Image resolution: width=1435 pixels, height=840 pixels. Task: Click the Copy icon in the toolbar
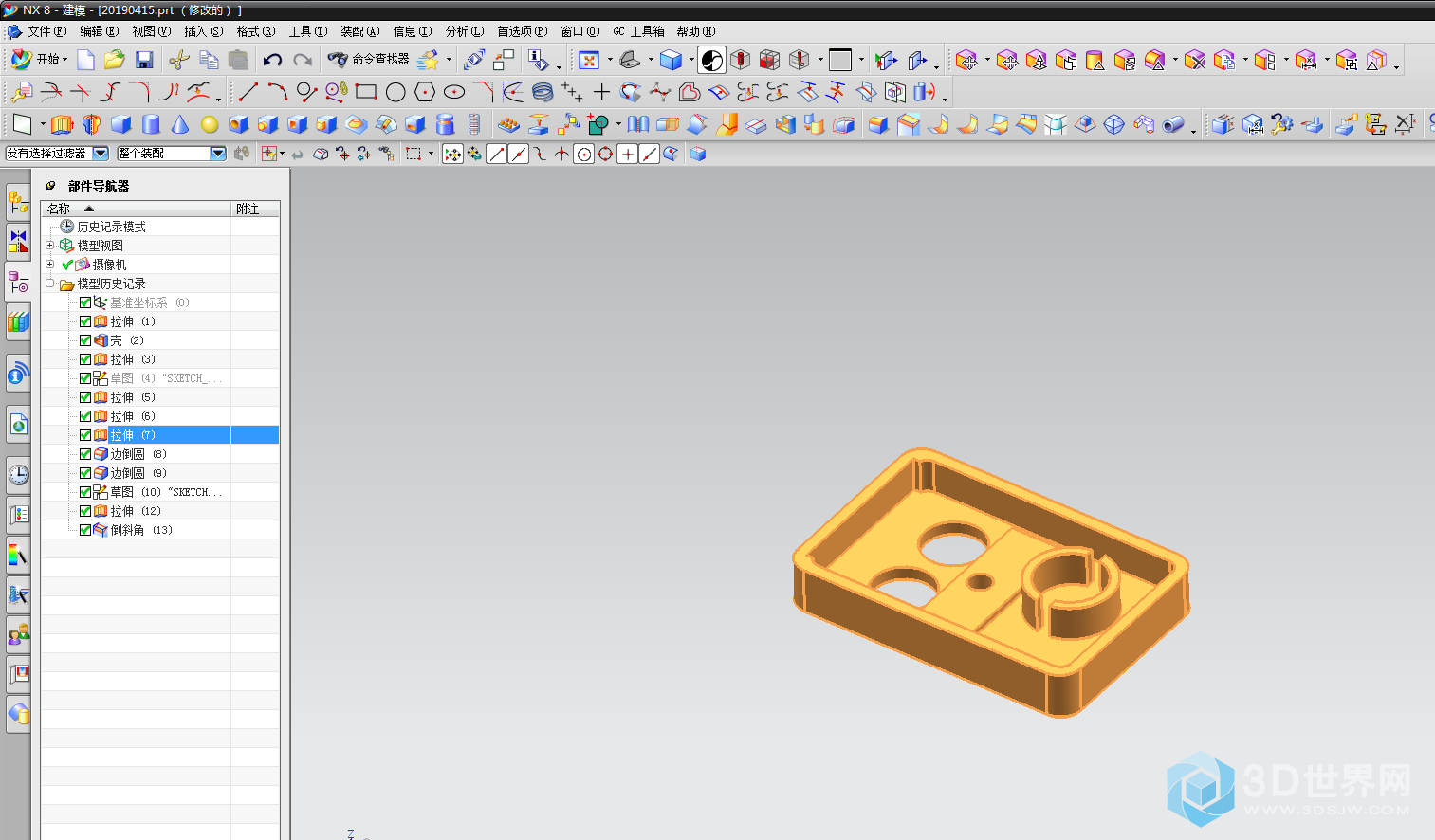coord(209,60)
